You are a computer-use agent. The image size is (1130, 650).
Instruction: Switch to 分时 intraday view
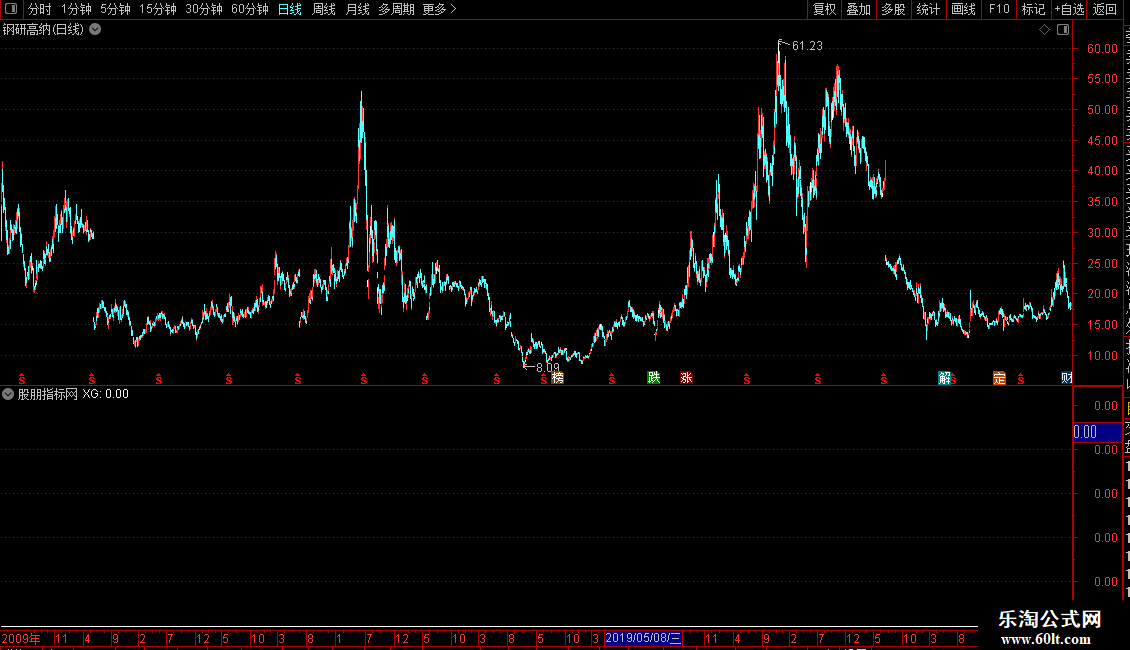tap(40, 9)
